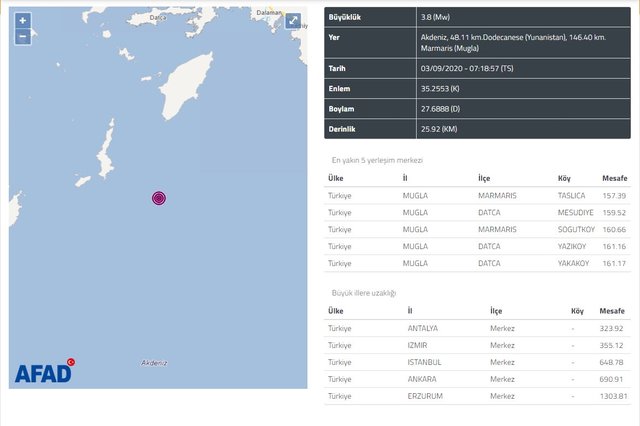
Task: Click the AFAD logo
Action: [42, 373]
